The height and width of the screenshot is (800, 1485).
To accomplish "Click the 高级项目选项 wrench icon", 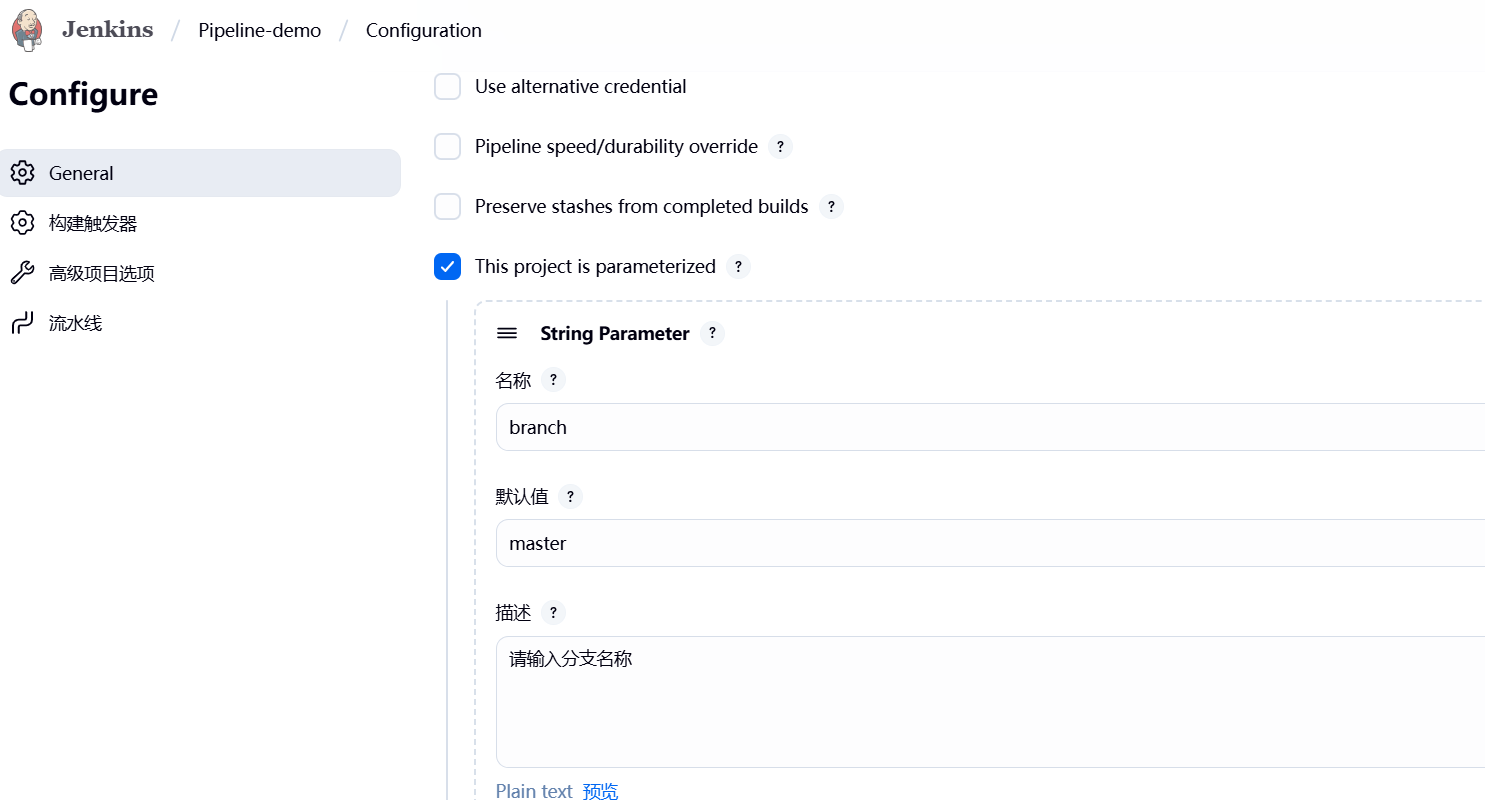I will pos(22,273).
